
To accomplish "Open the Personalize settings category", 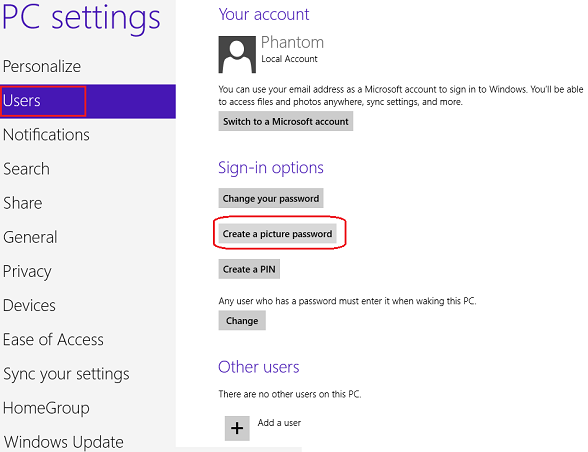I will pos(42,66).
